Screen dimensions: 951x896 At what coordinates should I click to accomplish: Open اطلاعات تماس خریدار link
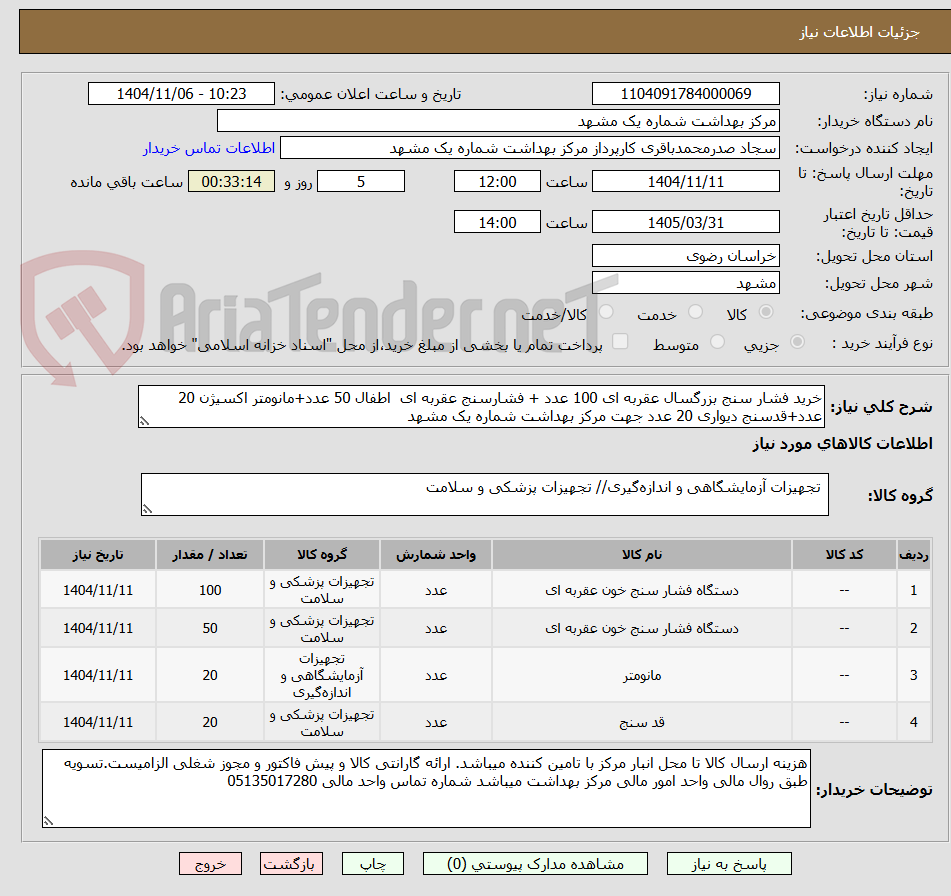(209, 148)
